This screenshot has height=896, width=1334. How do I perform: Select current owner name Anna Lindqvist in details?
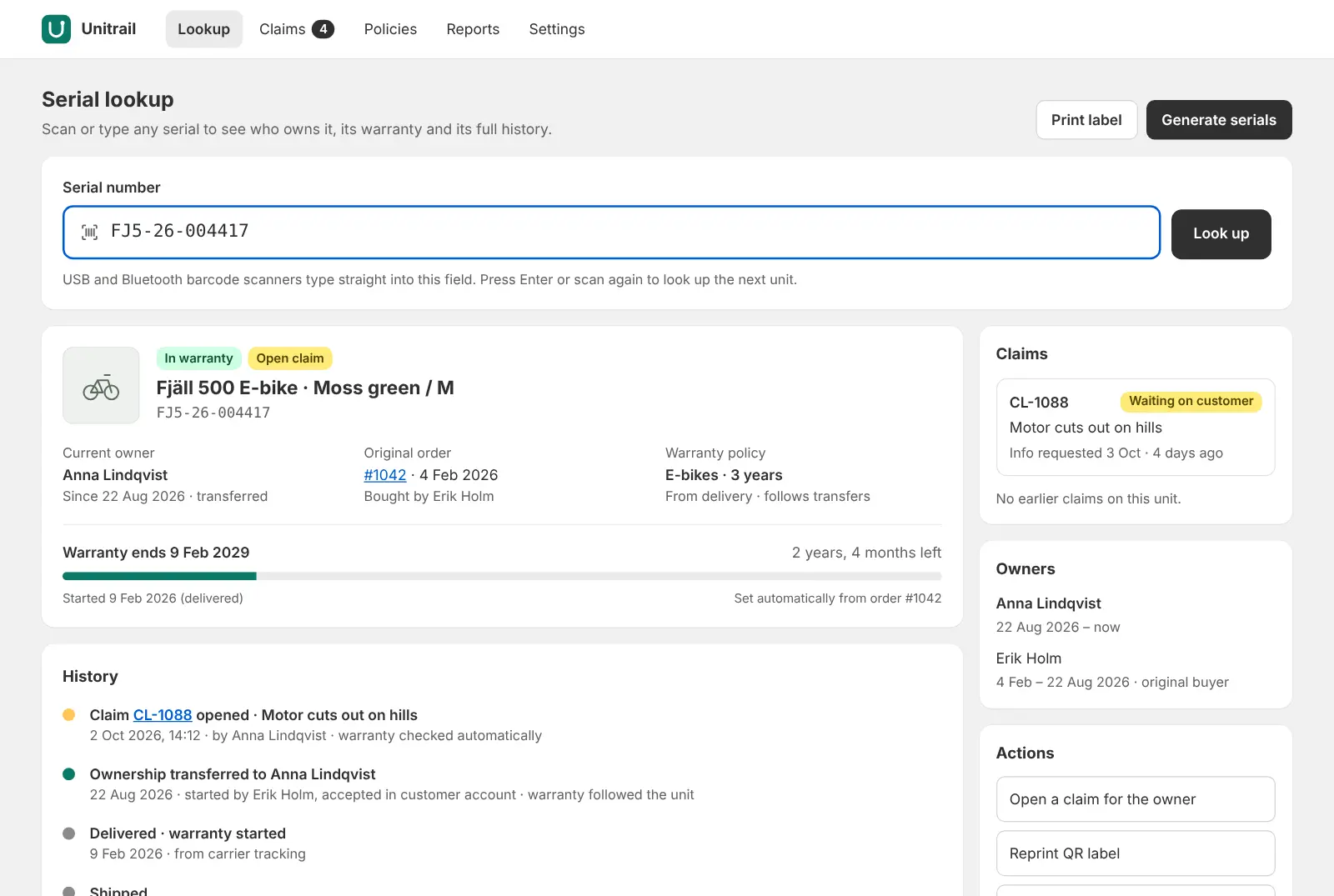[115, 475]
